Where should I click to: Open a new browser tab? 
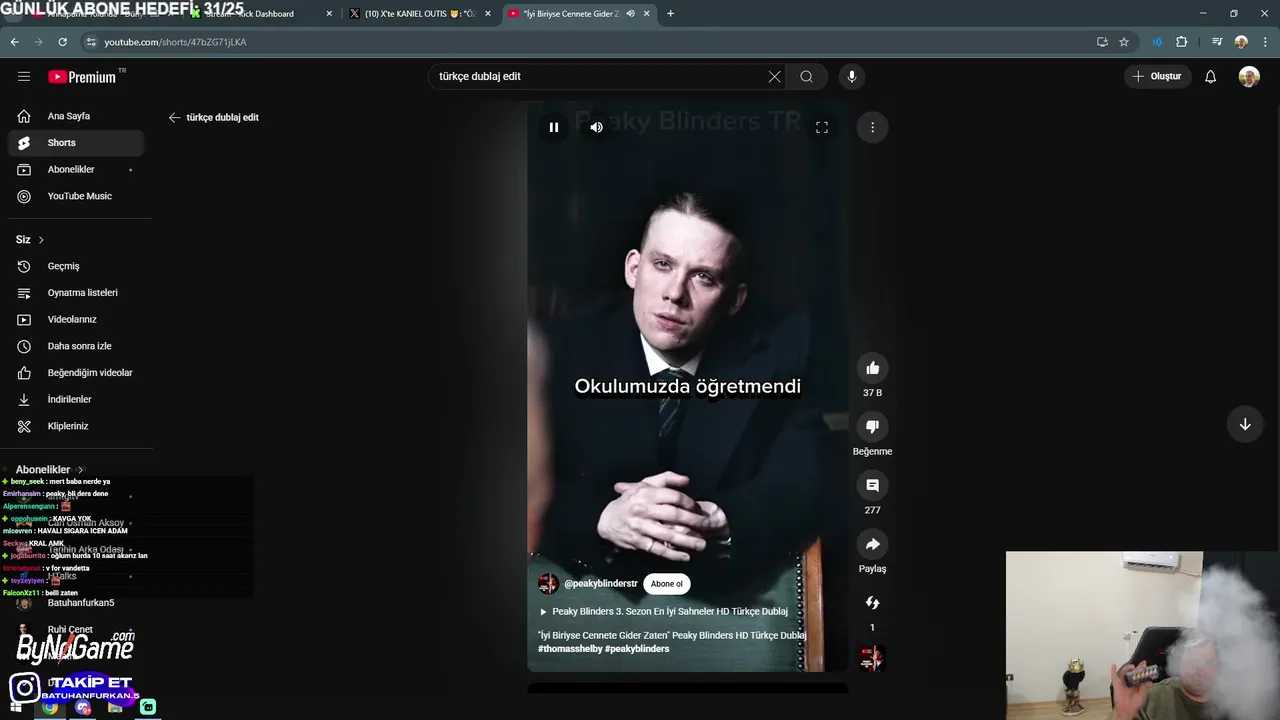[x=670, y=14]
